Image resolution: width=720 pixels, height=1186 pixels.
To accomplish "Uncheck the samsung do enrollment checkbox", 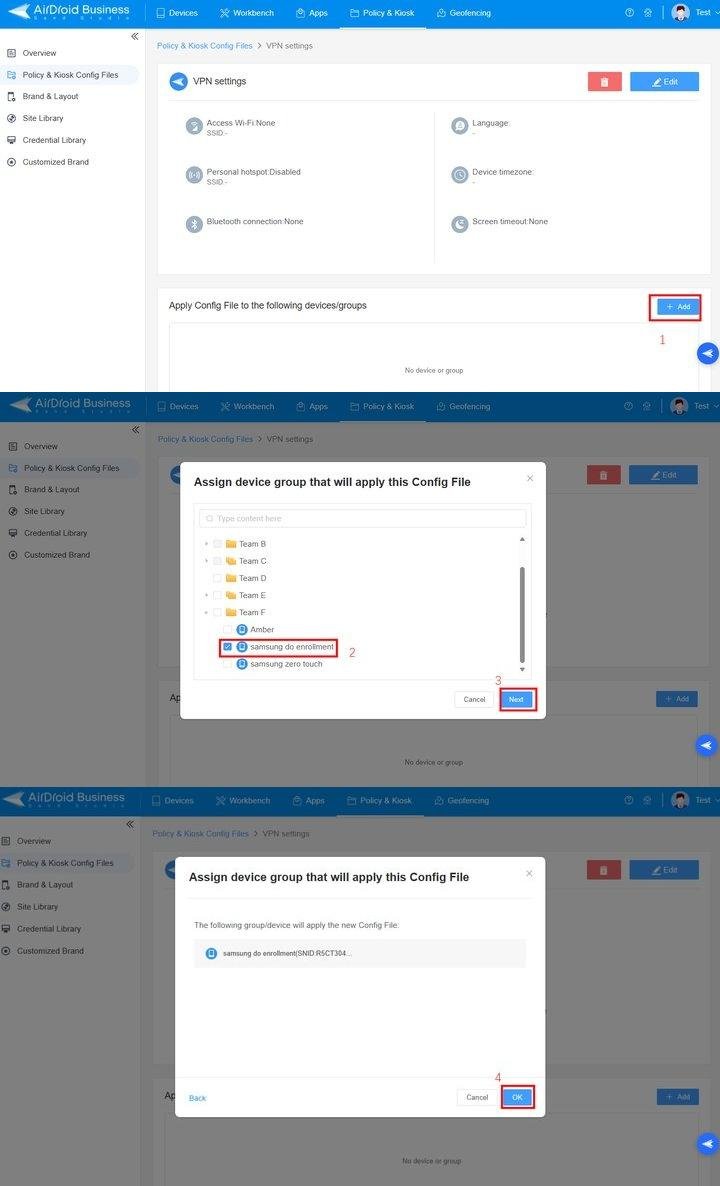I will [x=228, y=647].
